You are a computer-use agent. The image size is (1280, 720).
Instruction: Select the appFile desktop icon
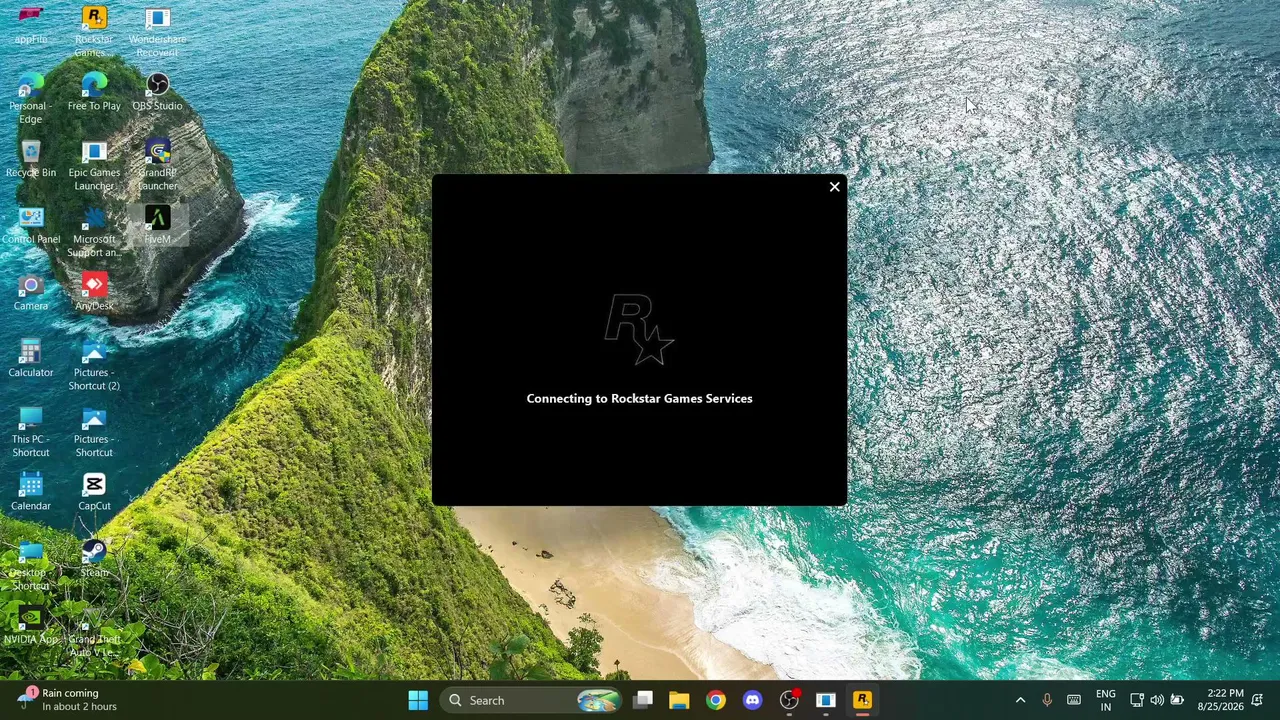[31, 26]
